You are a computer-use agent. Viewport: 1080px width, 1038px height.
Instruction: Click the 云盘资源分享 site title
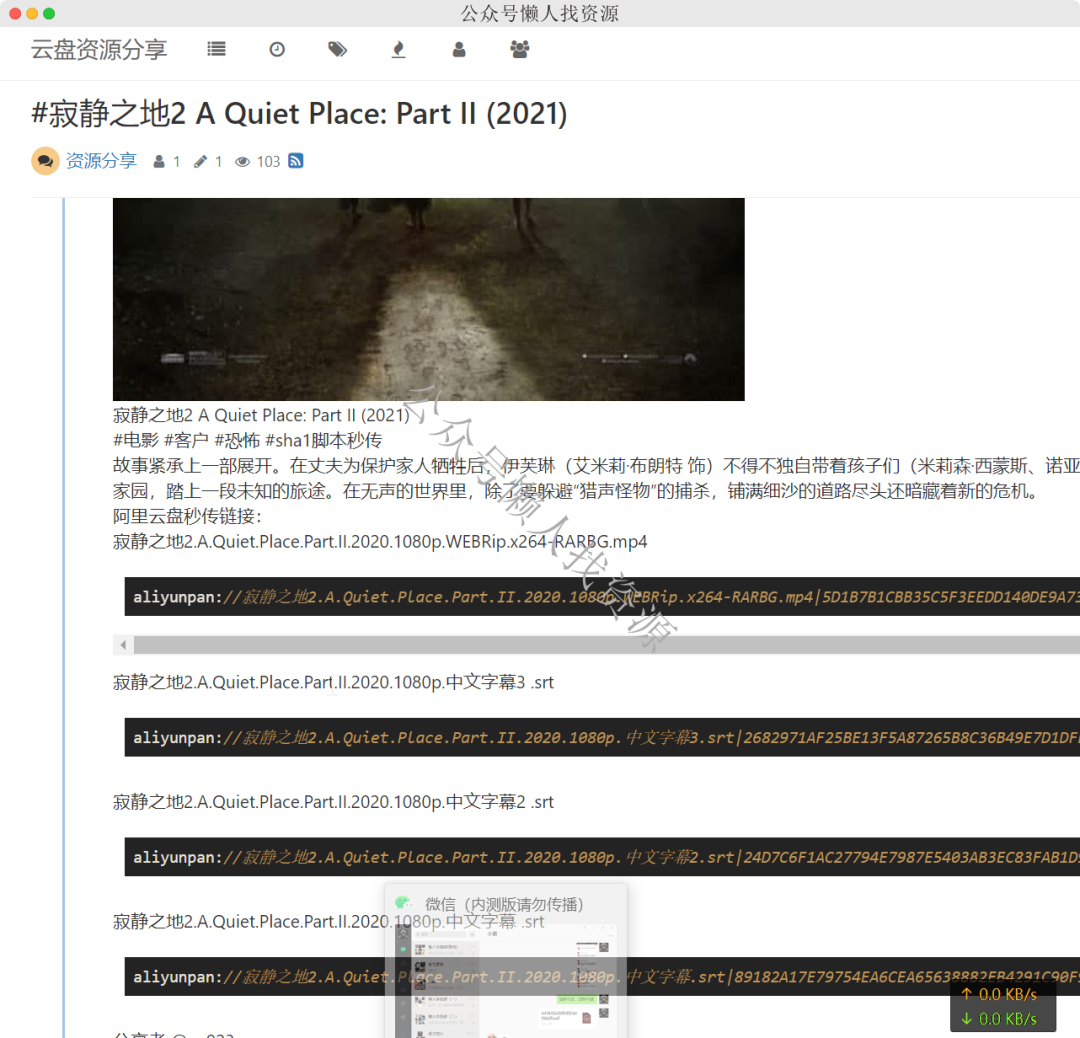tap(99, 50)
